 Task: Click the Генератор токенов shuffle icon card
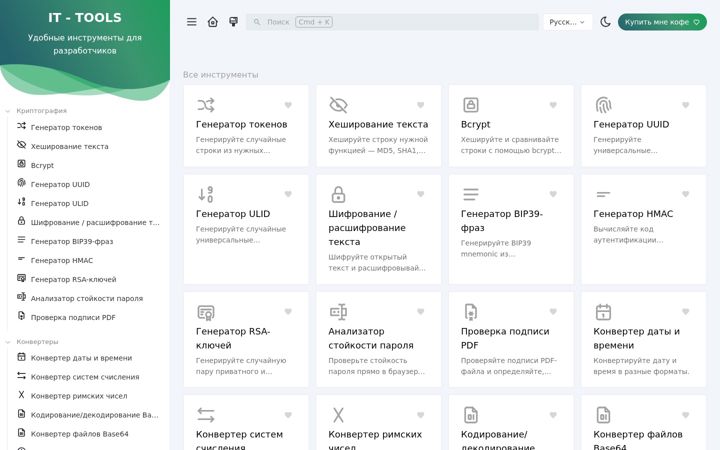(x=206, y=105)
